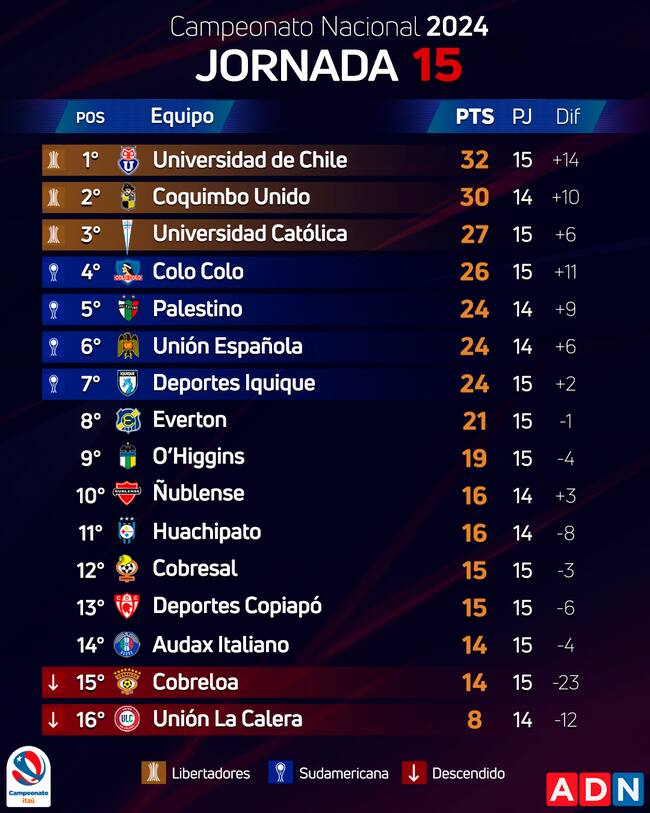Click the Descendido red arrow legend icon
The height and width of the screenshot is (813, 650).
coord(414,773)
